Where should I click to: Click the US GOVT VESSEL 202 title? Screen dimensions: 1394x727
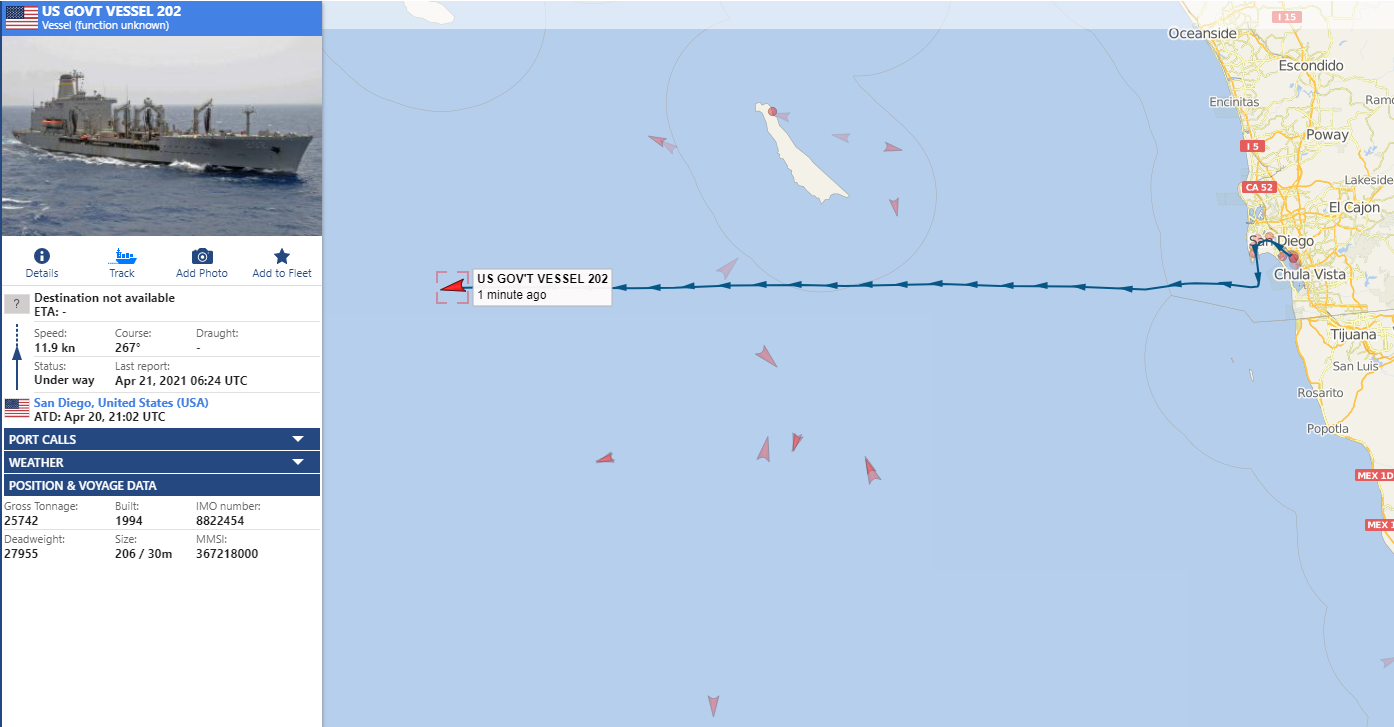pos(112,11)
